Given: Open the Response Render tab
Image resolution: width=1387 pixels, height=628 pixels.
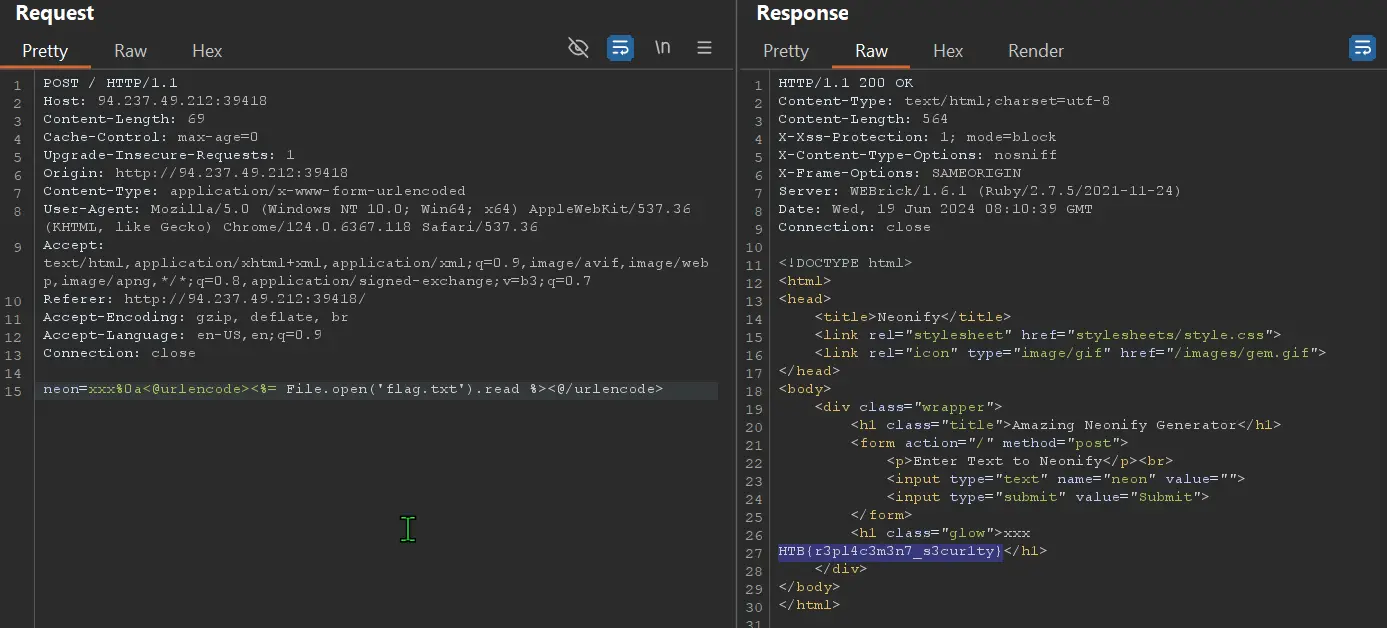Looking at the screenshot, I should (x=1036, y=51).
